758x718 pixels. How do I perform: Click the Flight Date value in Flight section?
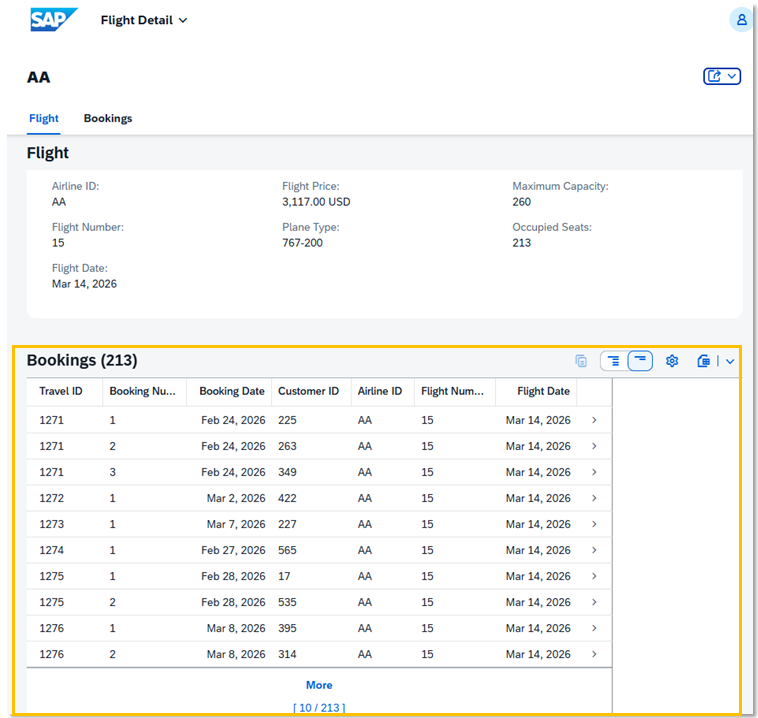(84, 284)
